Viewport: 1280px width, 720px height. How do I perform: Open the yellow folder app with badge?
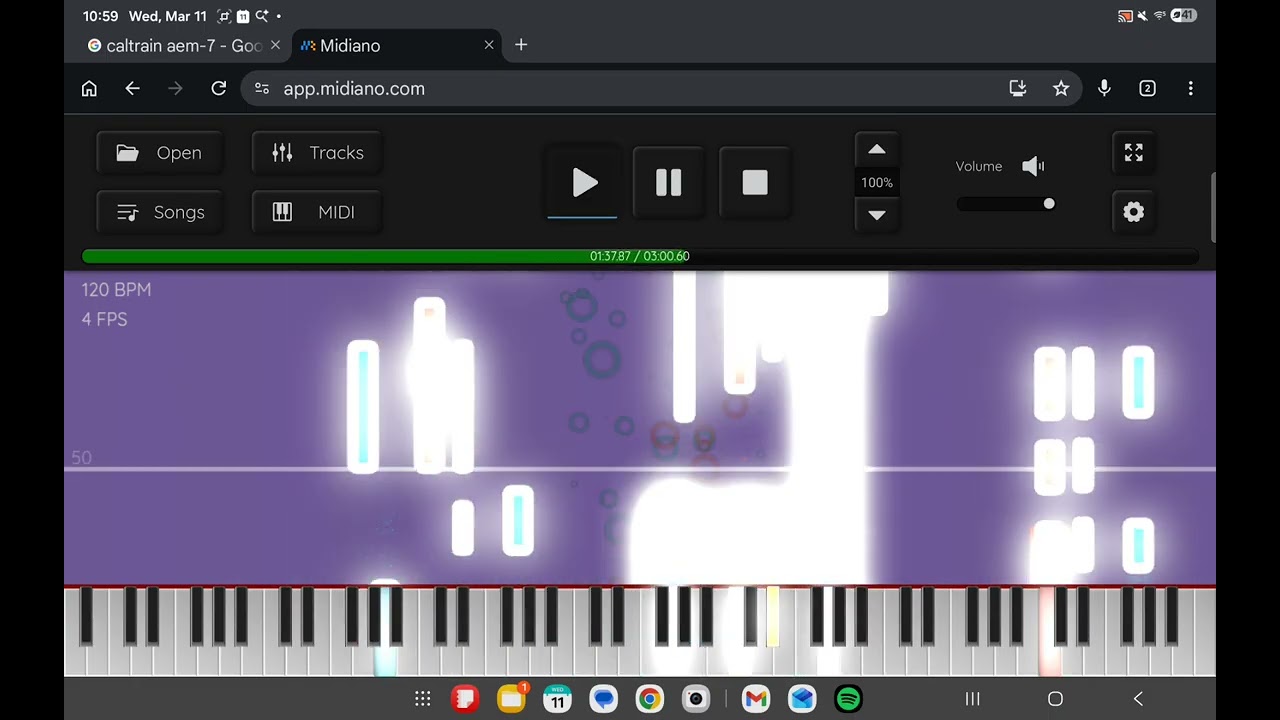click(x=512, y=699)
